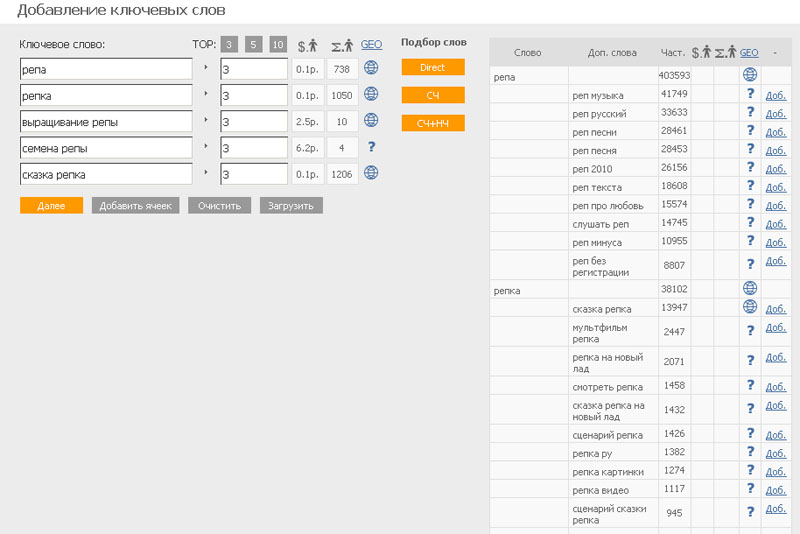Click question mark for смотреть репка
This screenshot has height=534, width=800.
point(750,385)
